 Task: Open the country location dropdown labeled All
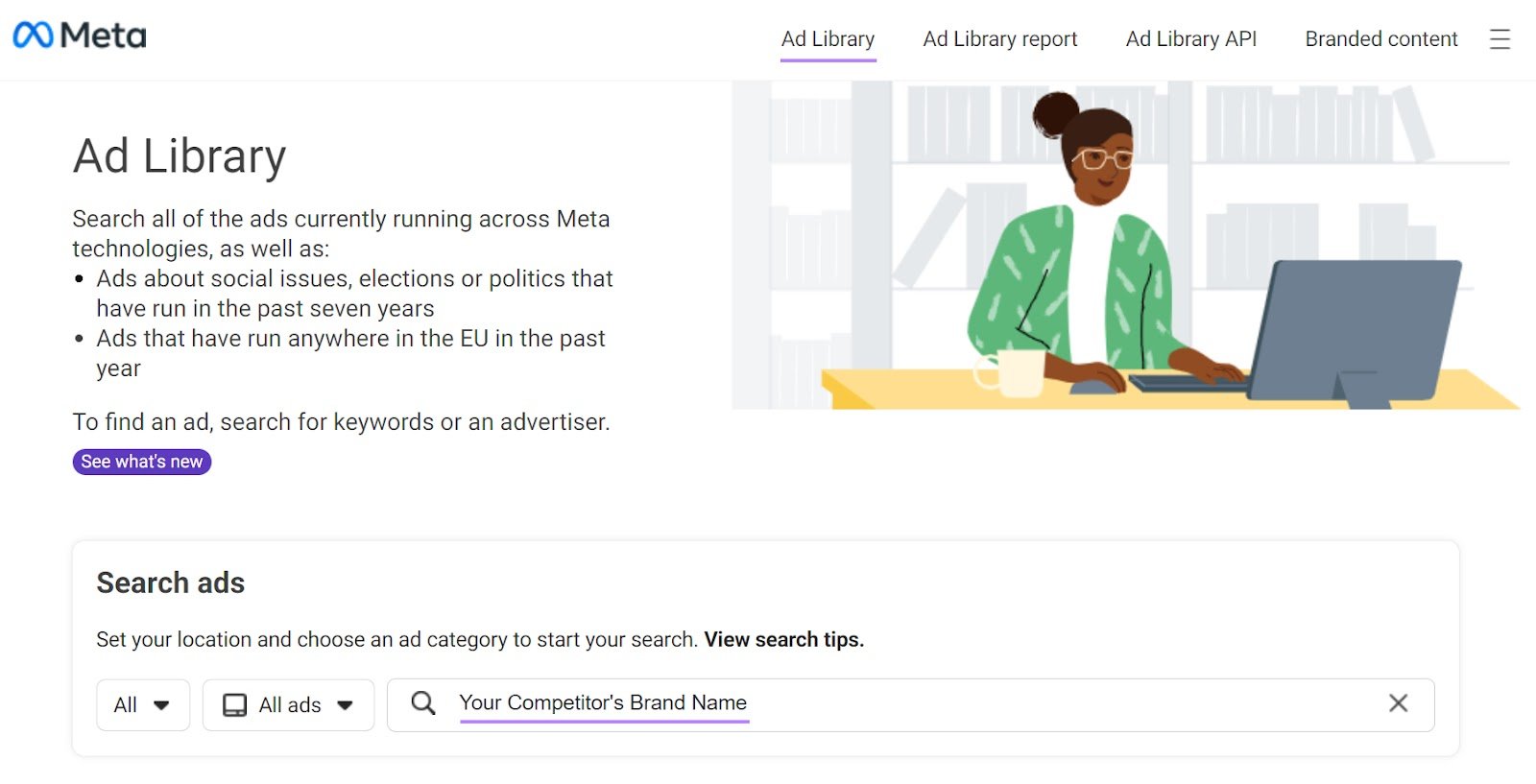click(142, 704)
